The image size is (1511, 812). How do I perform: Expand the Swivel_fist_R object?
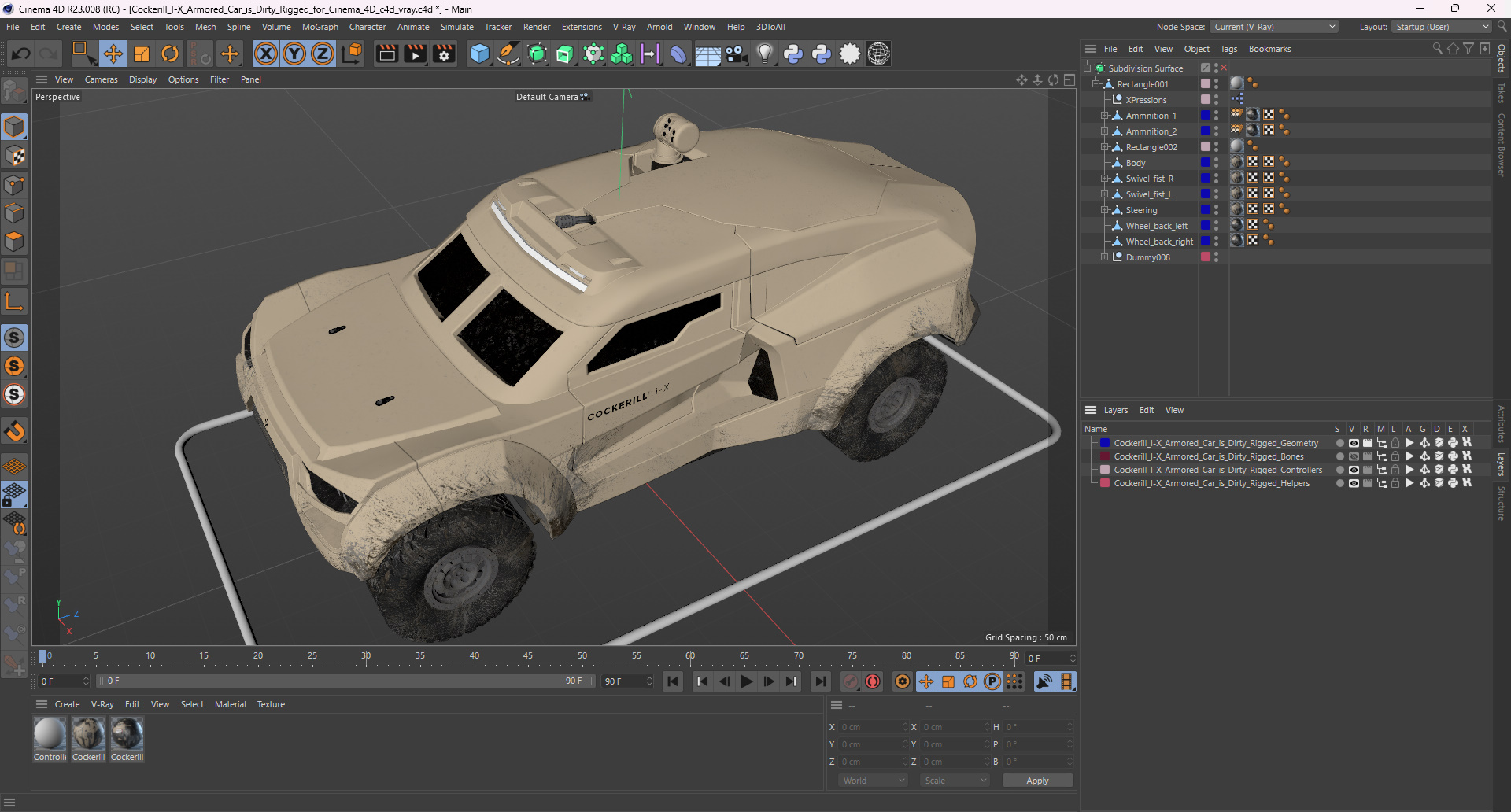1104,179
